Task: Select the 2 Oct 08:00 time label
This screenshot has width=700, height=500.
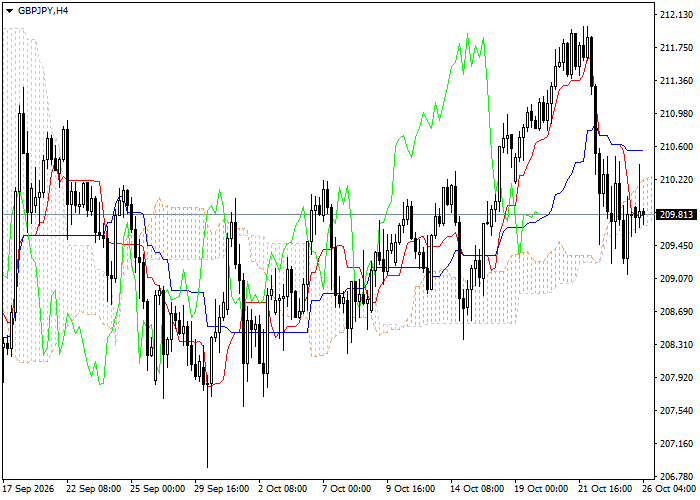Action: pos(283,489)
